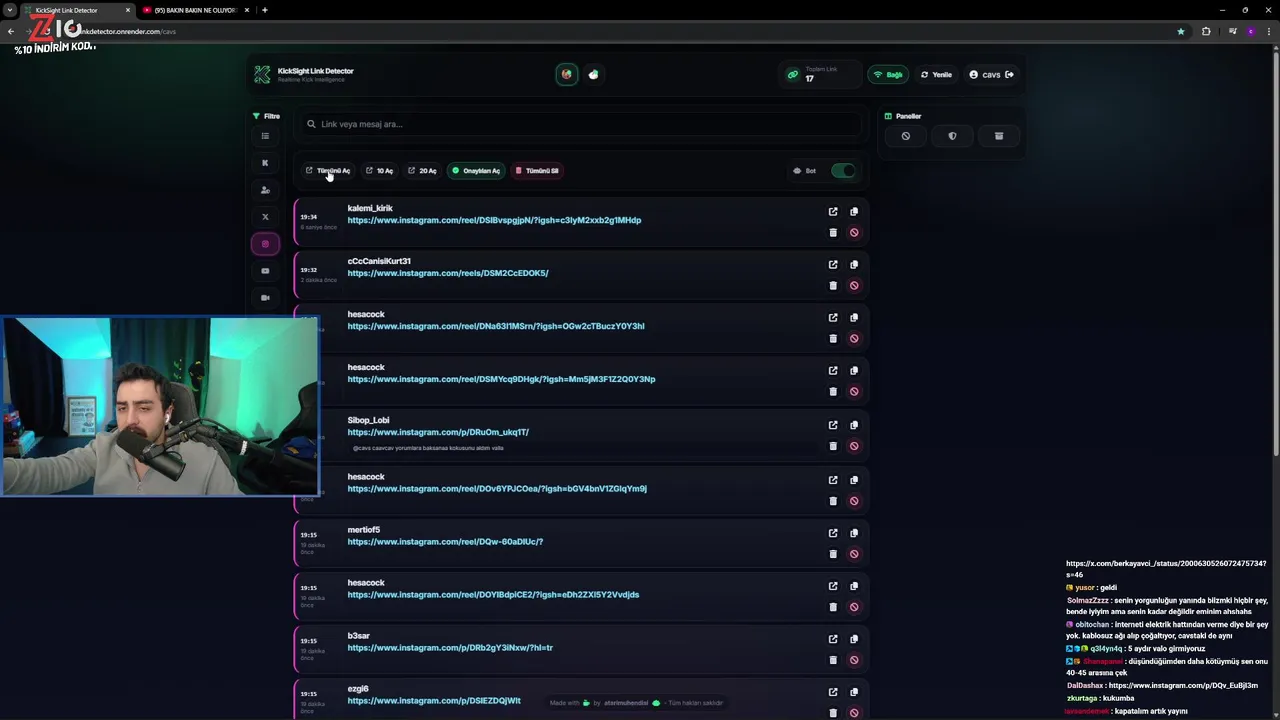Click the Bağlı connection status button
This screenshot has height=720, width=1280.
point(888,75)
